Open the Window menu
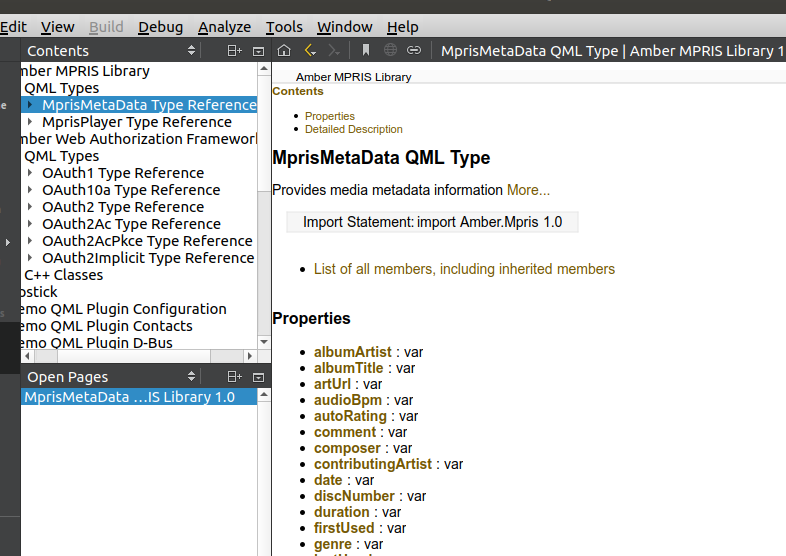 [x=344, y=27]
